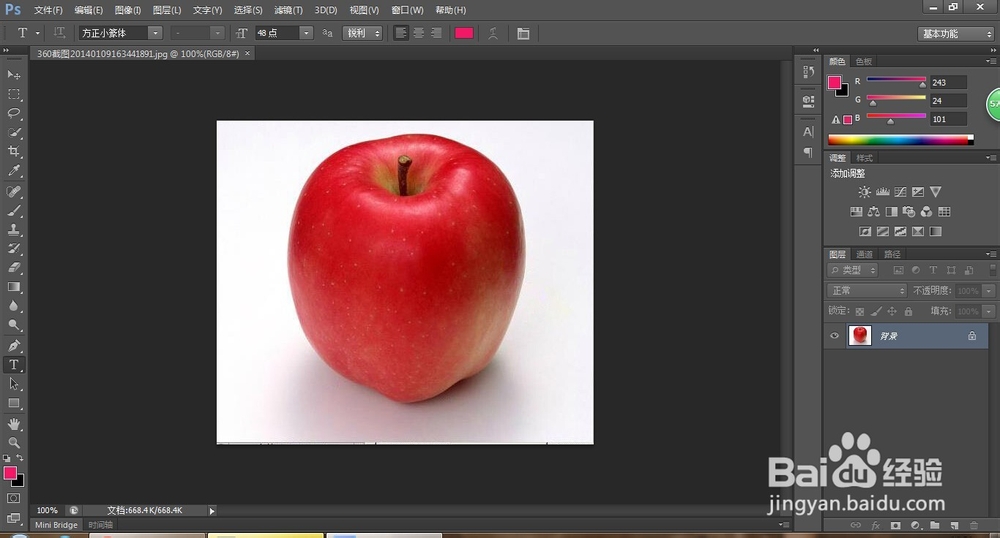The width and height of the screenshot is (1000, 538).
Task: Open the 文件(F) menu
Action: pyautogui.click(x=48, y=10)
